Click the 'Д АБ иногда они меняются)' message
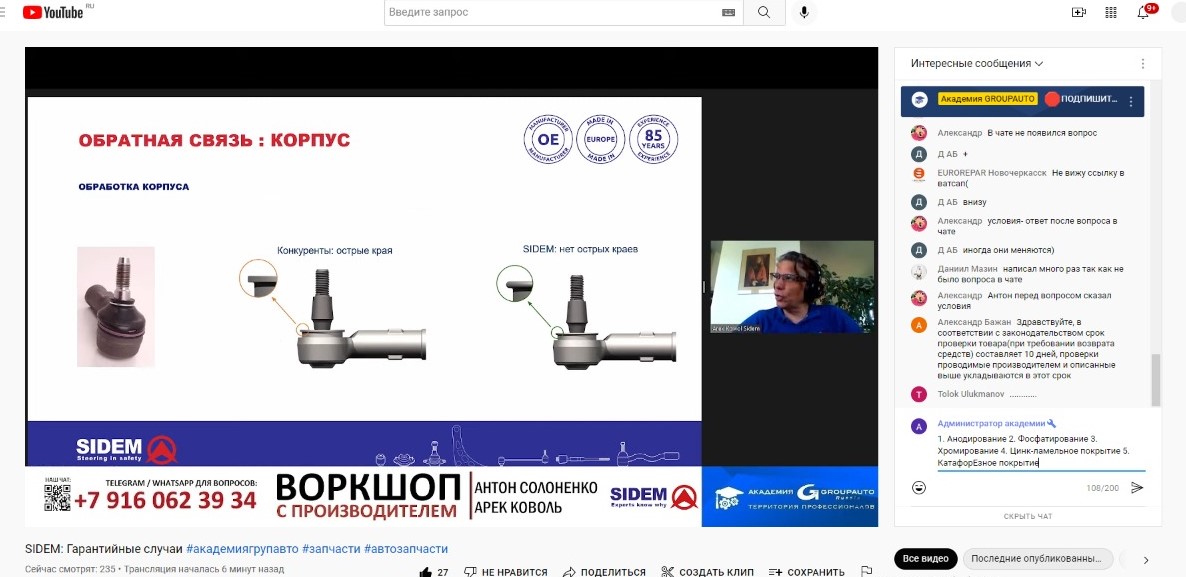Screen dimensions: 1186x577 coord(995,250)
